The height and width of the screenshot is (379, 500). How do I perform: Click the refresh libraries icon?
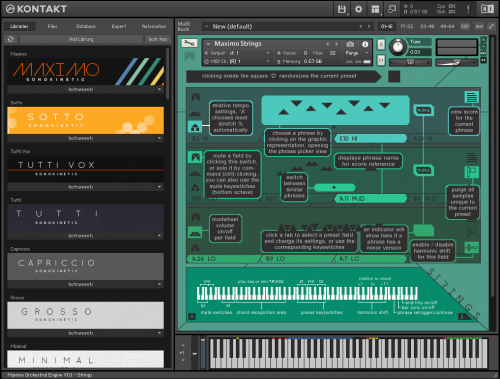point(10,39)
